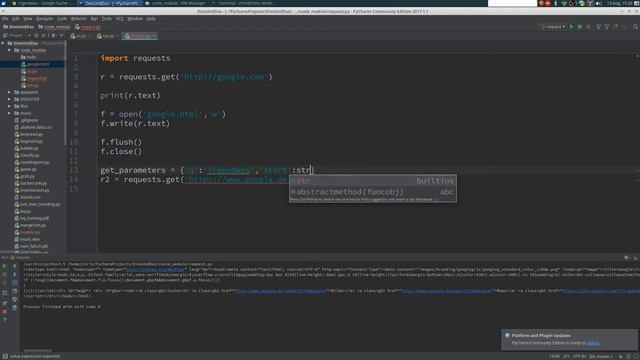Viewport: 640px width, 360px height.
Task: Close the request.py editor tab
Action: 153,36
